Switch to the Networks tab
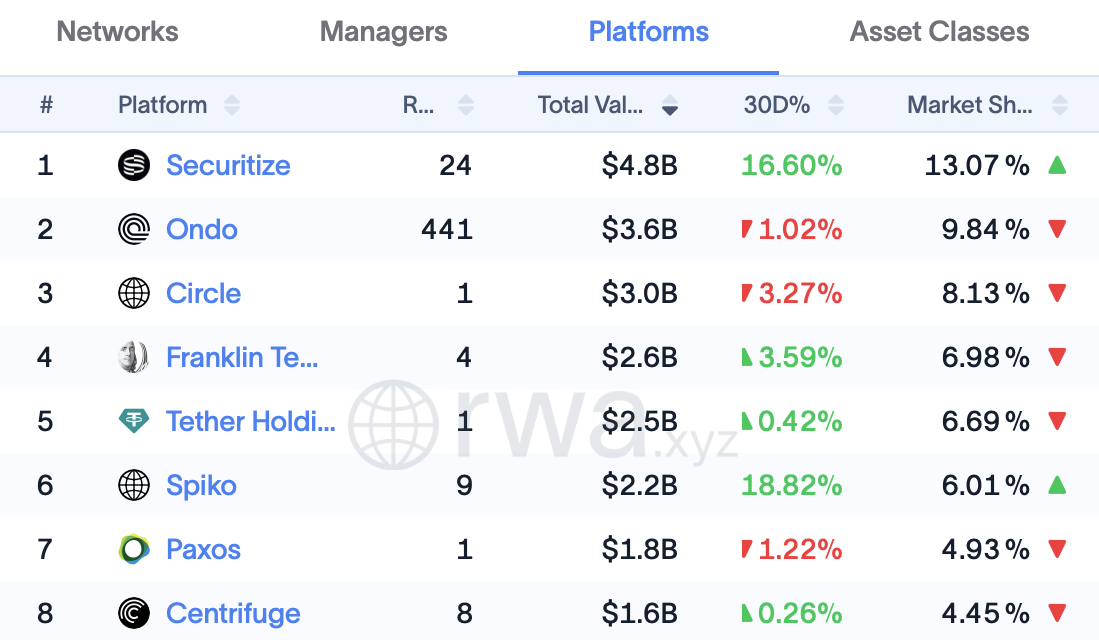Viewport: 1099px width, 640px height. (x=118, y=32)
